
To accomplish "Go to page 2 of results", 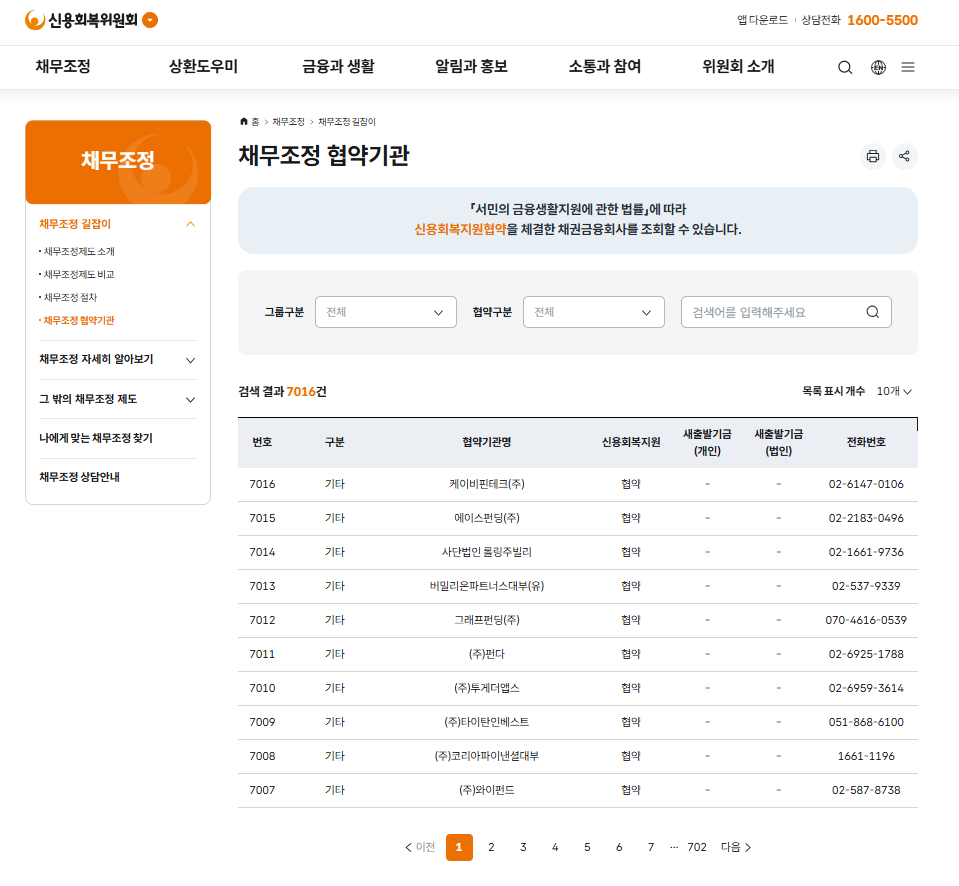I will [491, 847].
